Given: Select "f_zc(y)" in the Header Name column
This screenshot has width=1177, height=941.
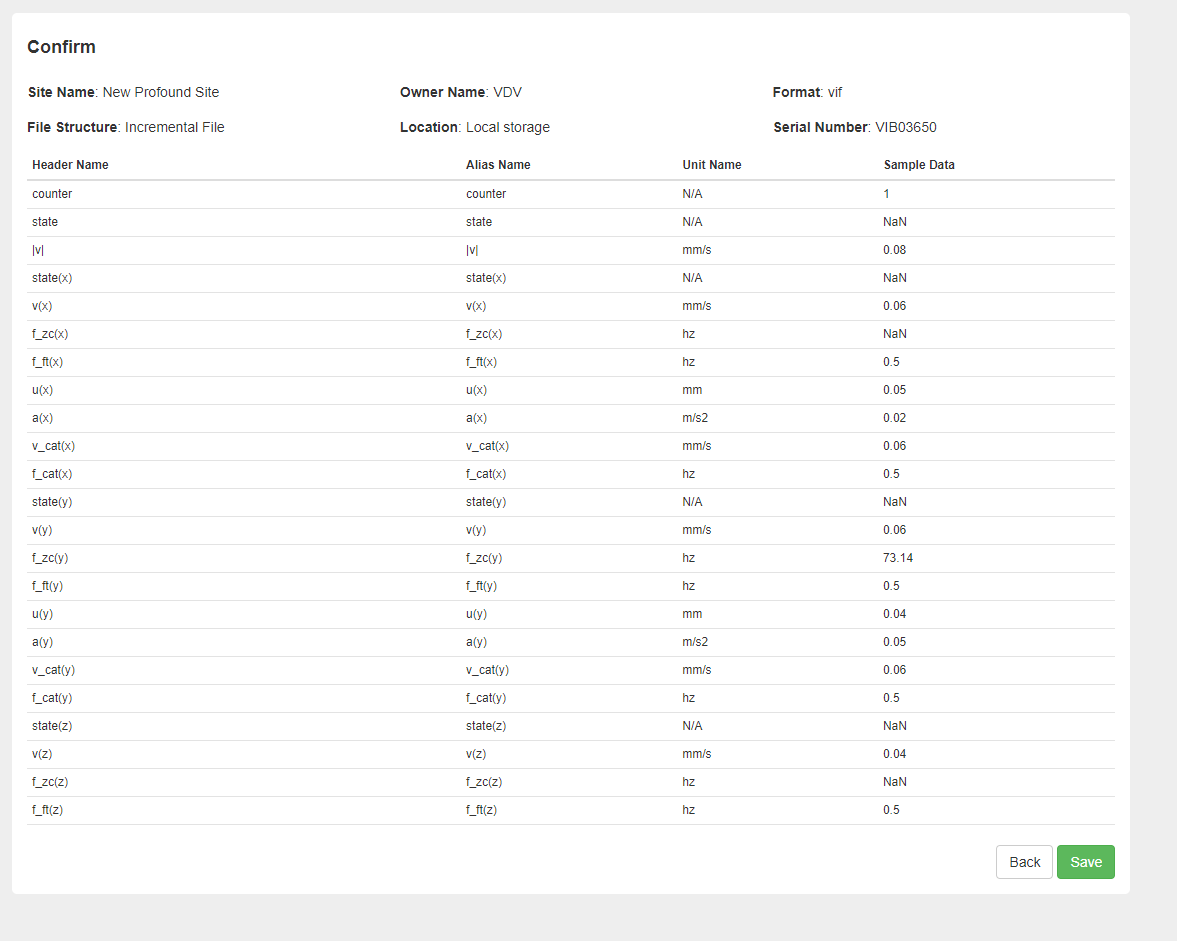Looking at the screenshot, I should click(x=50, y=558).
